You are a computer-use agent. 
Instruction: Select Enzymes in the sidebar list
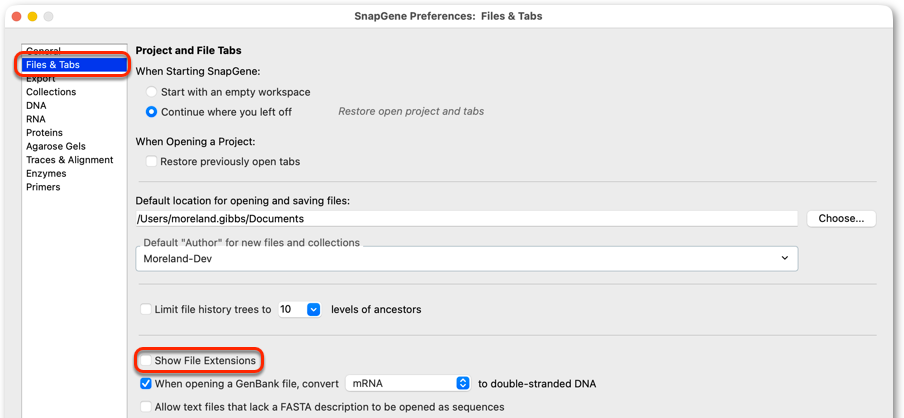tap(46, 174)
